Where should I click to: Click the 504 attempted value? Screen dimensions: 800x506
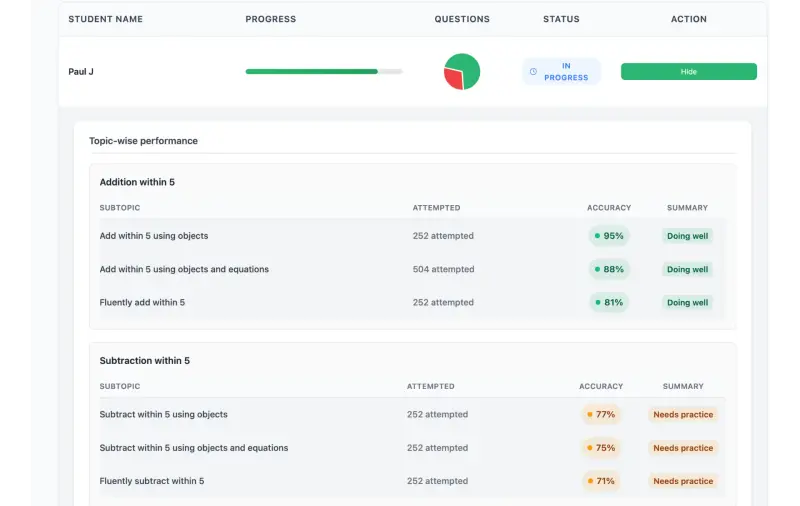click(443, 269)
